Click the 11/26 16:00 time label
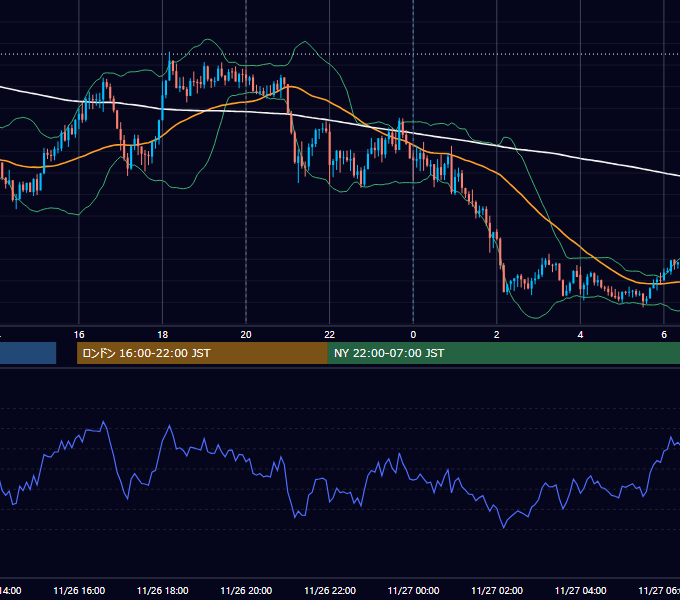 click(79, 590)
